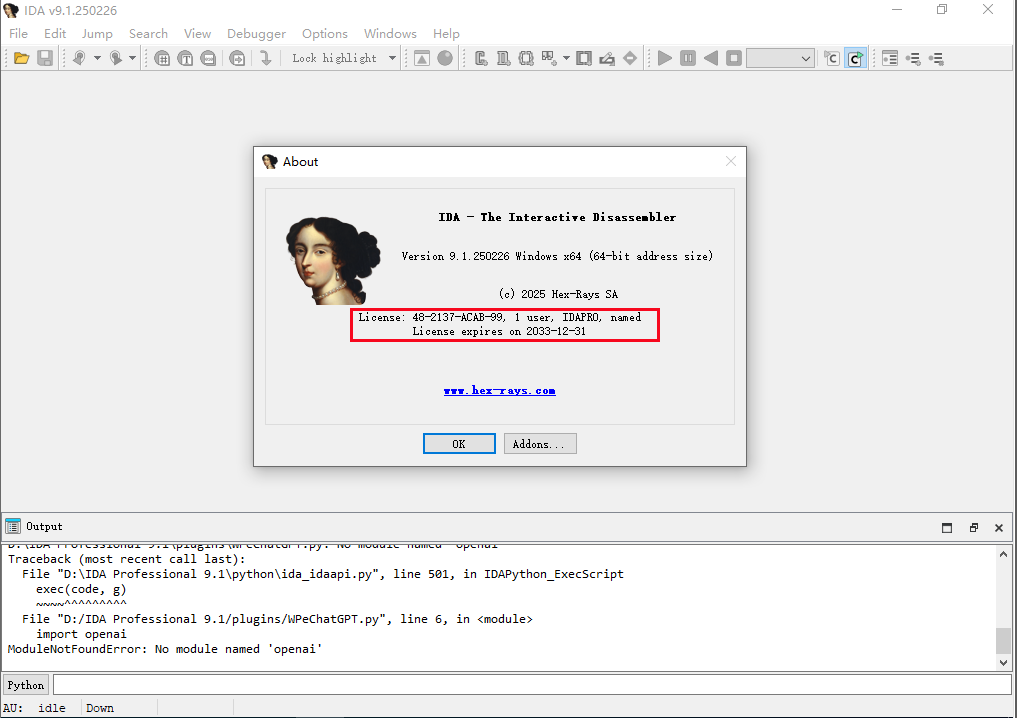This screenshot has height=718, width=1017.
Task: Open the www.hex-rays.com link
Action: pos(499,390)
